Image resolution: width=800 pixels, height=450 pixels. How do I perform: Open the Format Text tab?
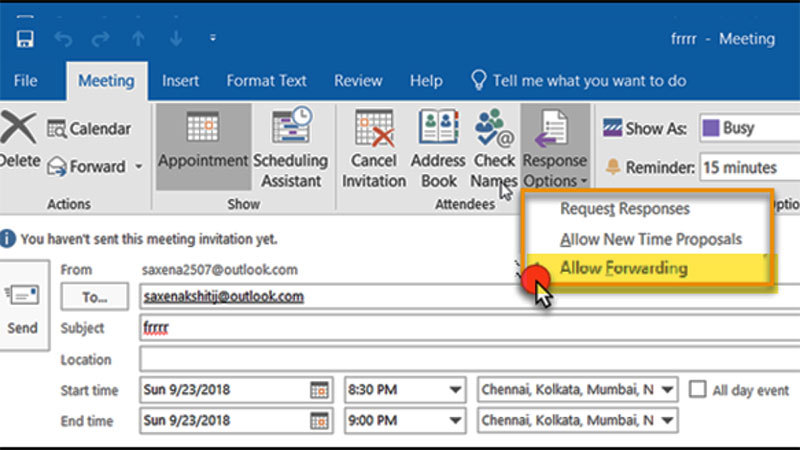[x=266, y=81]
